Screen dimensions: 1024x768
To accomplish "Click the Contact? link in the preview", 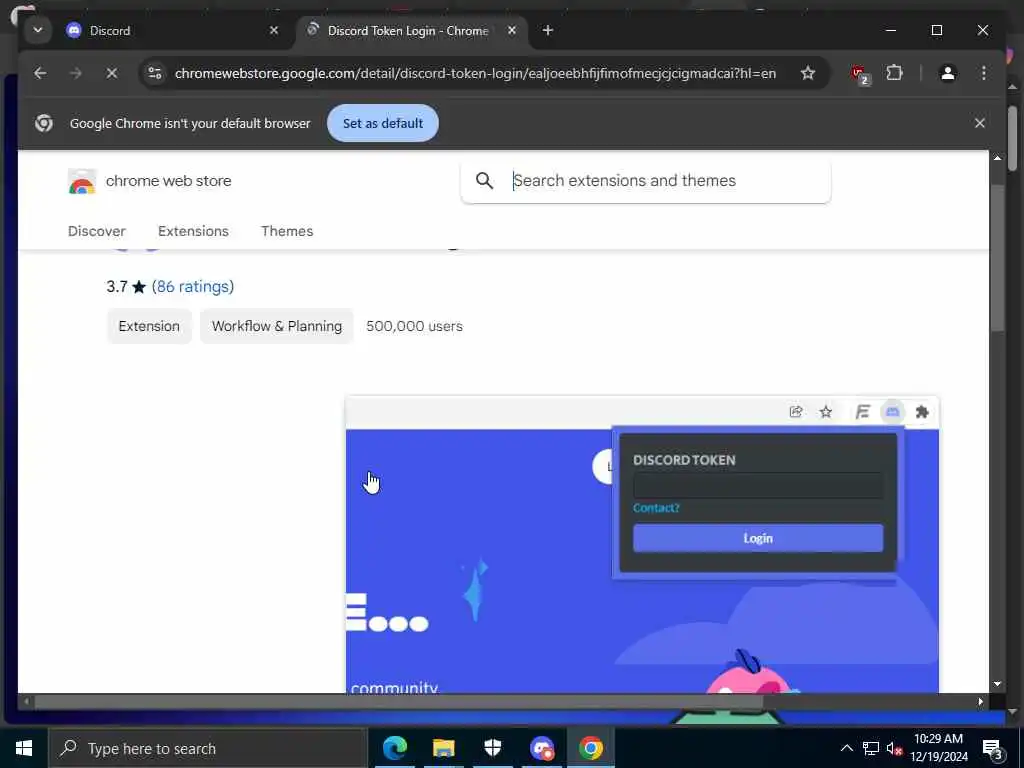I will [x=656, y=508].
